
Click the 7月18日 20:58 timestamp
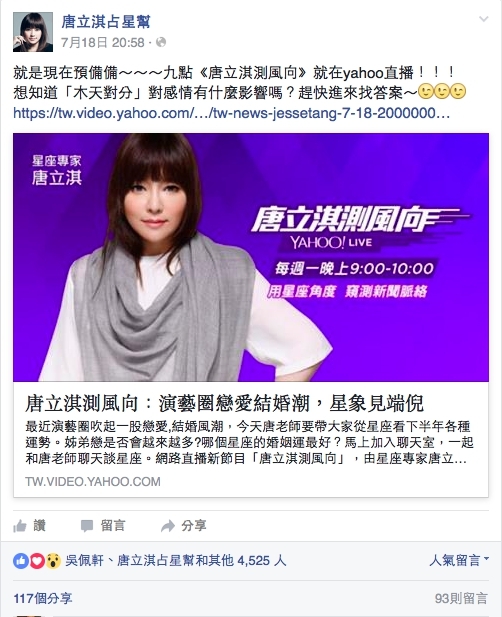click(103, 42)
